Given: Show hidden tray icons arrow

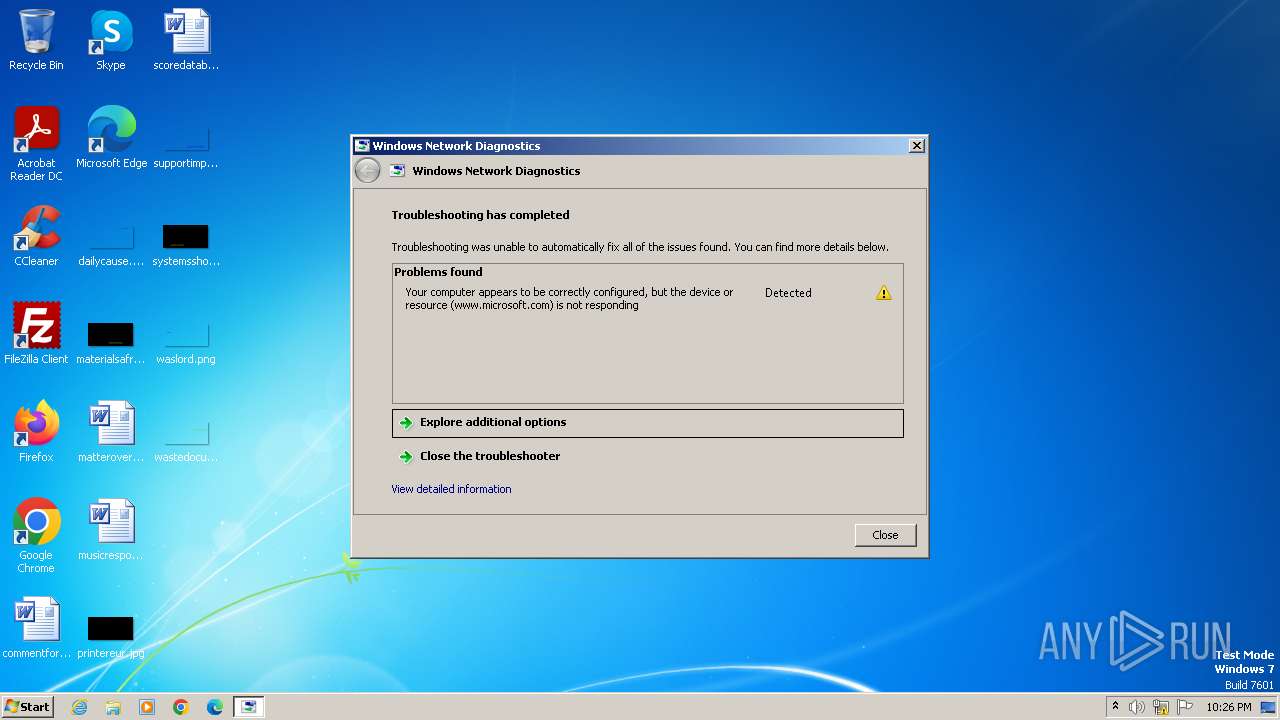Looking at the screenshot, I should 1115,706.
